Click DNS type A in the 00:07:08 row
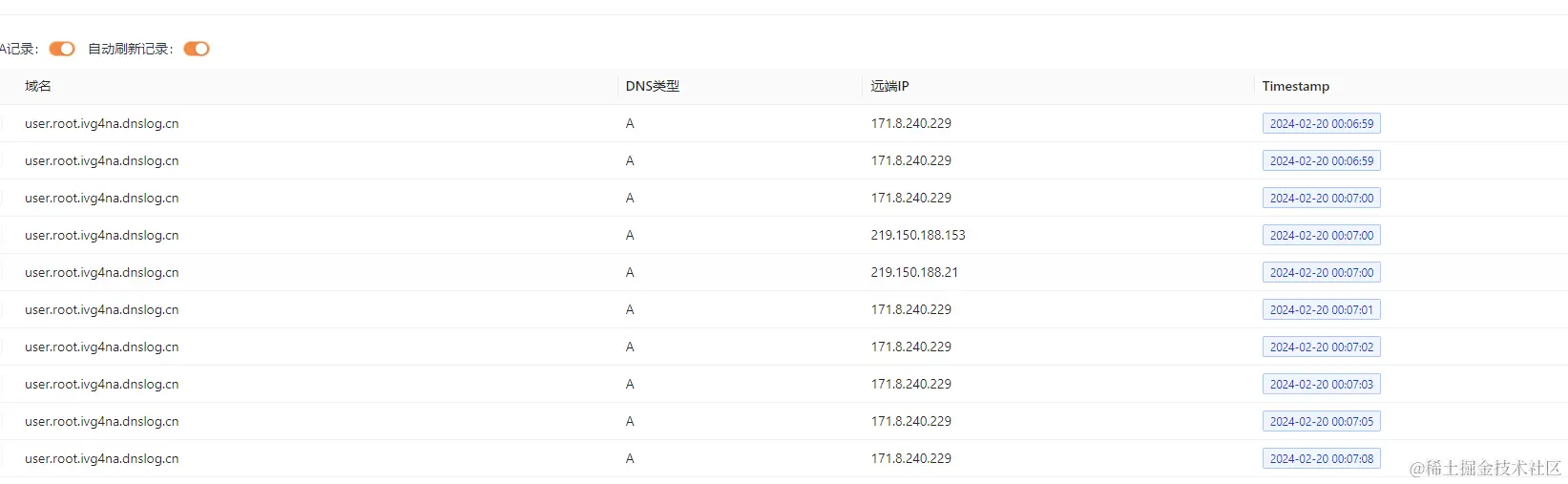This screenshot has height=484, width=1568. (x=630, y=458)
